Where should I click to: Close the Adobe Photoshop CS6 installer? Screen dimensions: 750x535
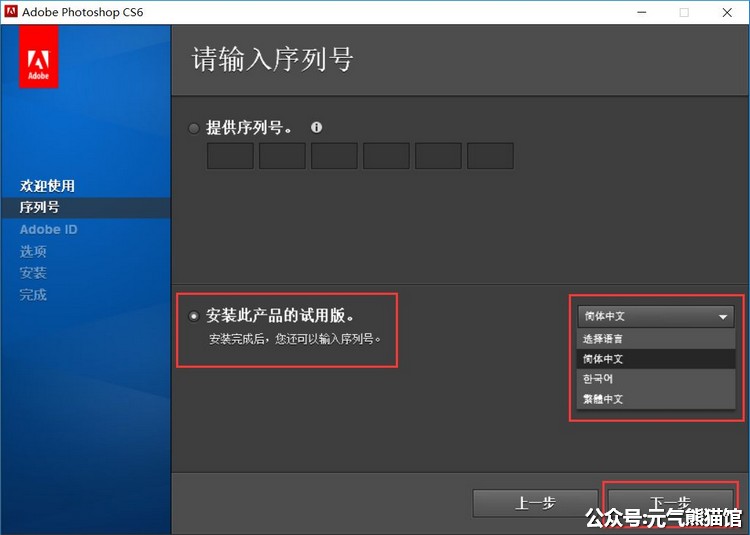tap(727, 12)
